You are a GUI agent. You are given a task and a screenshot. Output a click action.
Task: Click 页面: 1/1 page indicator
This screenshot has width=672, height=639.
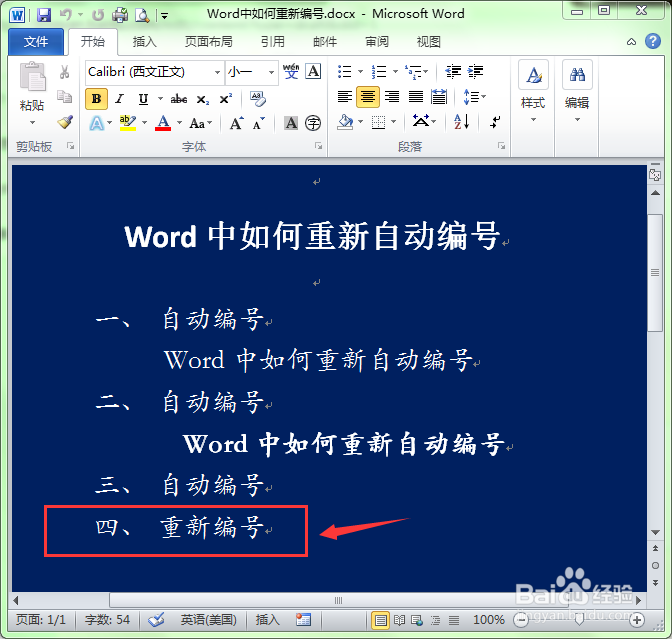[41, 620]
